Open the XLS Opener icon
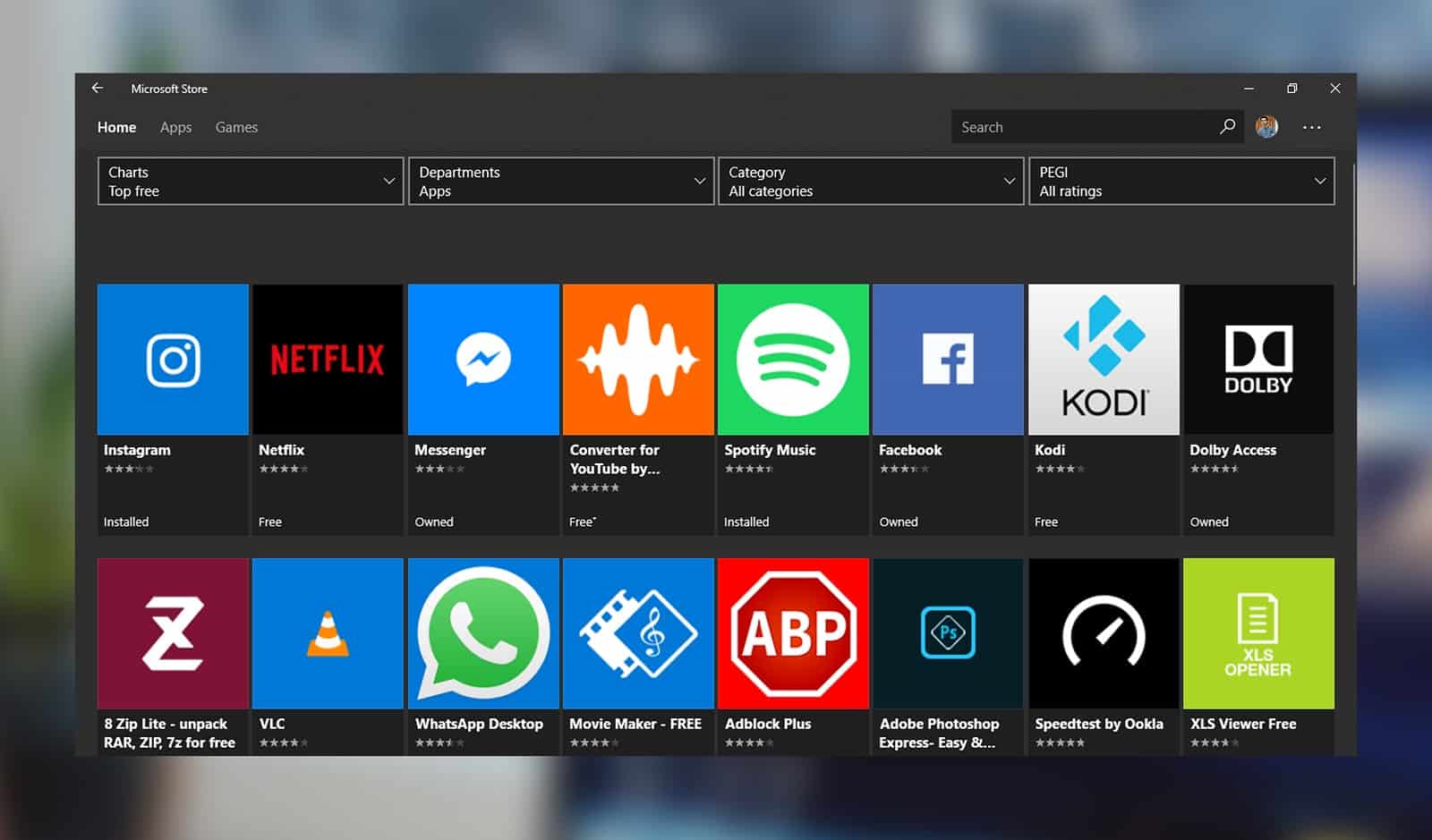Image resolution: width=1432 pixels, height=840 pixels. point(1258,633)
